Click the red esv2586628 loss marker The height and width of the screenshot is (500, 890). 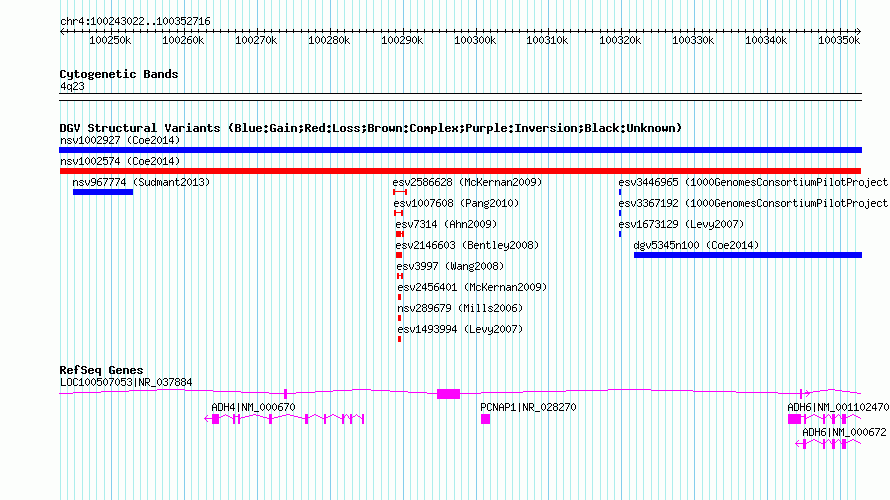point(400,192)
